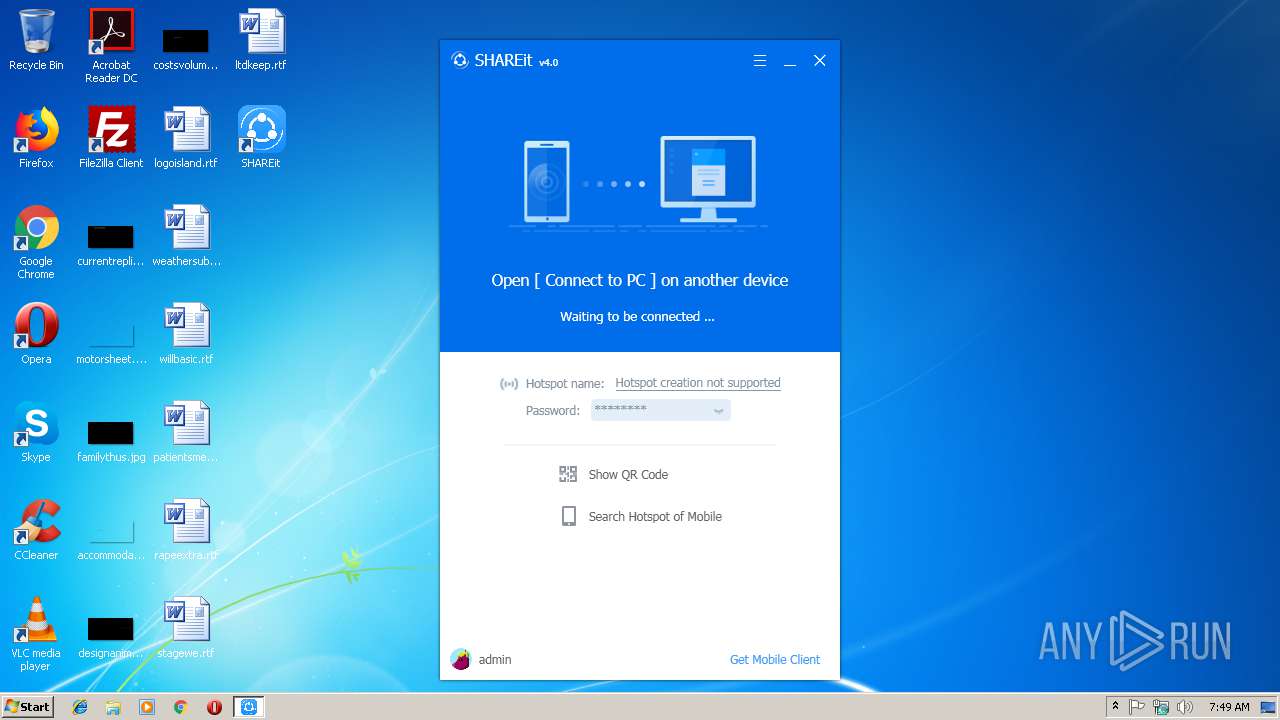The height and width of the screenshot is (720, 1280).
Task: Select VLC media player desktop shortcut
Action: point(36,634)
